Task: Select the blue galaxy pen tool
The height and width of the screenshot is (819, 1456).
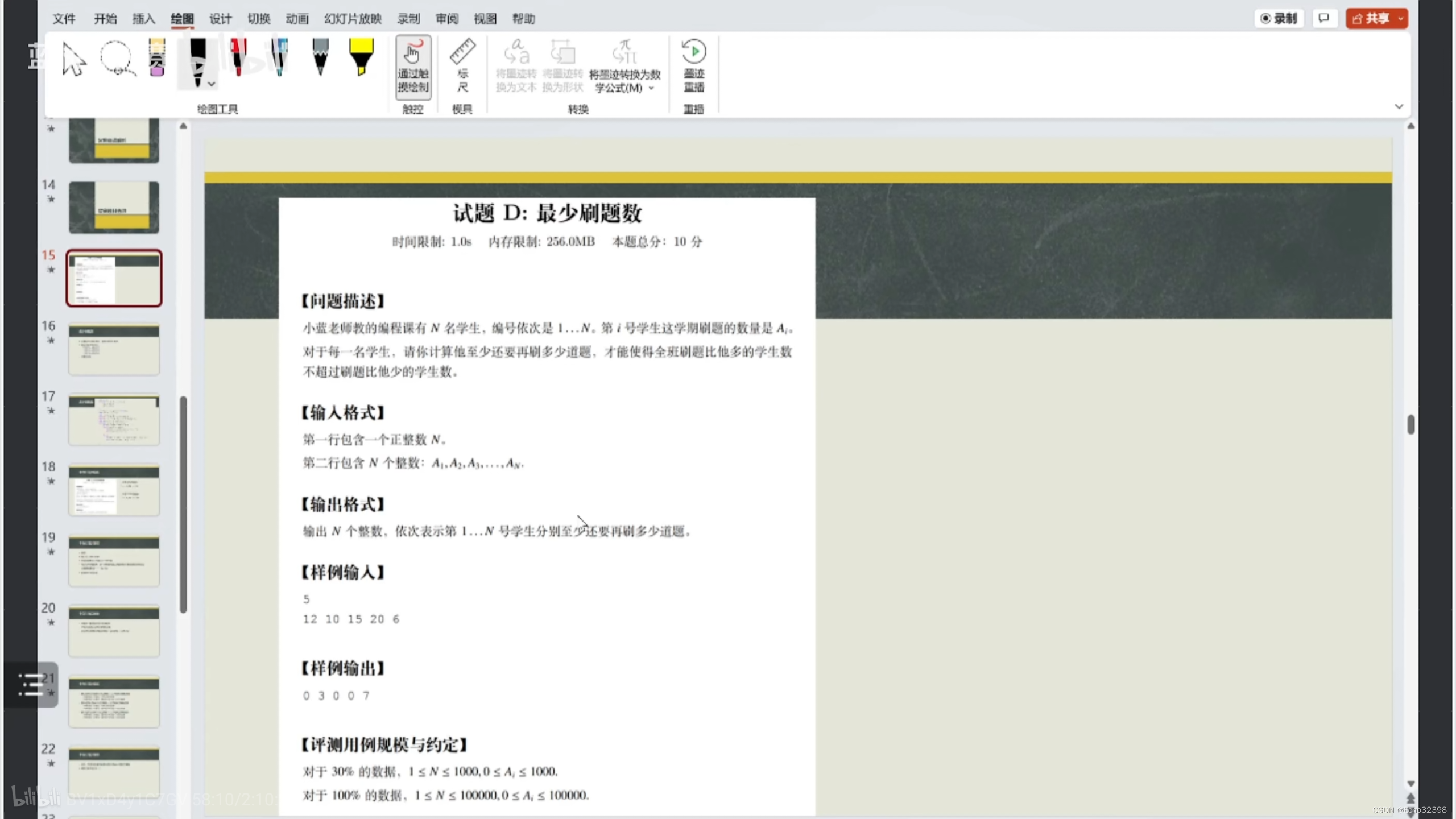Action: click(x=279, y=57)
